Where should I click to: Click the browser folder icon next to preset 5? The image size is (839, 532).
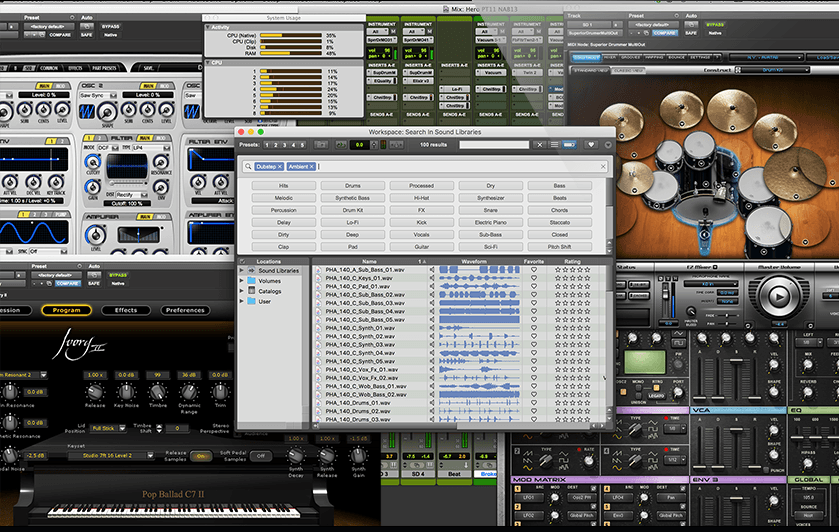tap(321, 145)
